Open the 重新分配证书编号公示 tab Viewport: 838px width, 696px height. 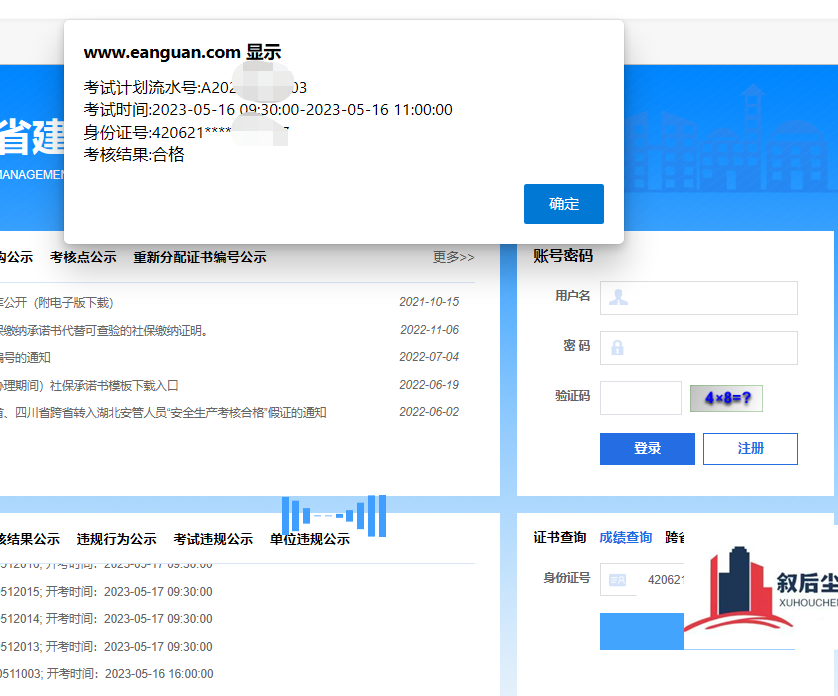pyautogui.click(x=200, y=257)
